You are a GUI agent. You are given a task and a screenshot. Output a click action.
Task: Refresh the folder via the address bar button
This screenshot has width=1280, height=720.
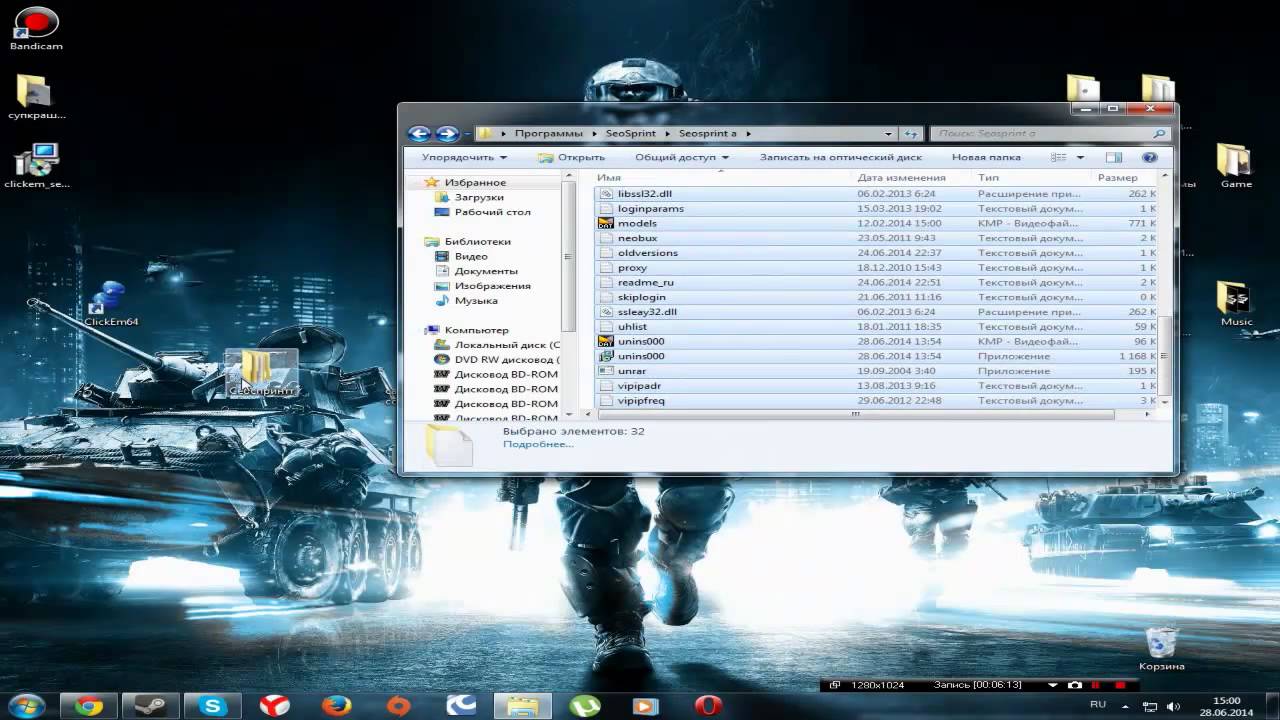[910, 133]
